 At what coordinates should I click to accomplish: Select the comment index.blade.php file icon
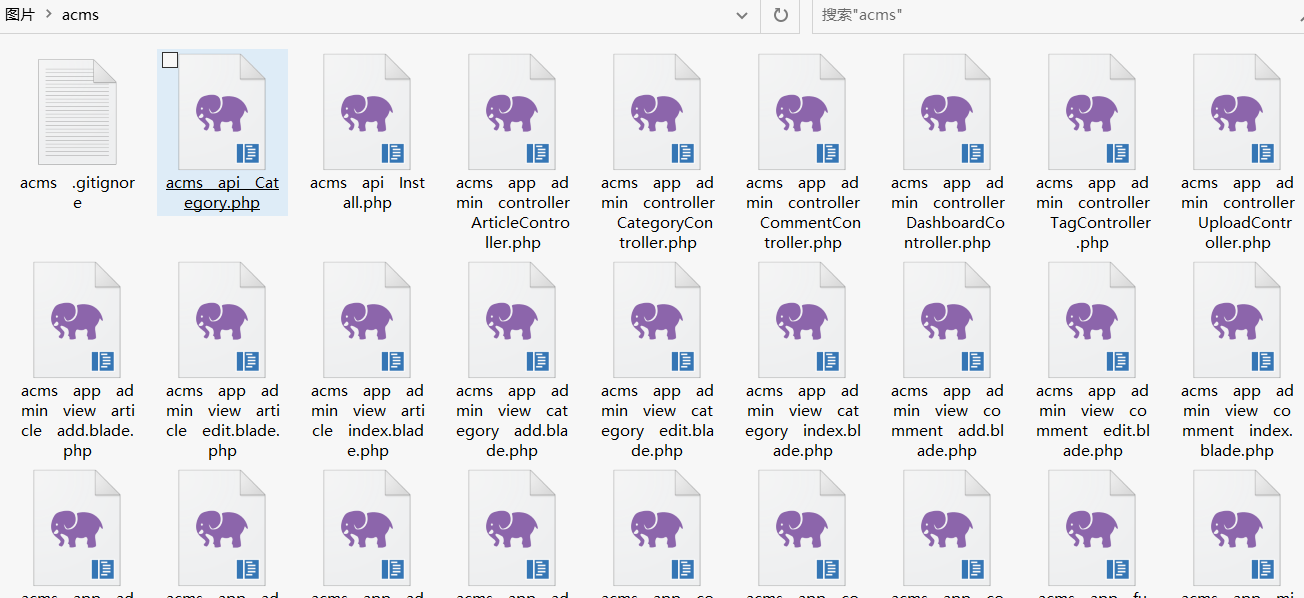coord(1237,319)
